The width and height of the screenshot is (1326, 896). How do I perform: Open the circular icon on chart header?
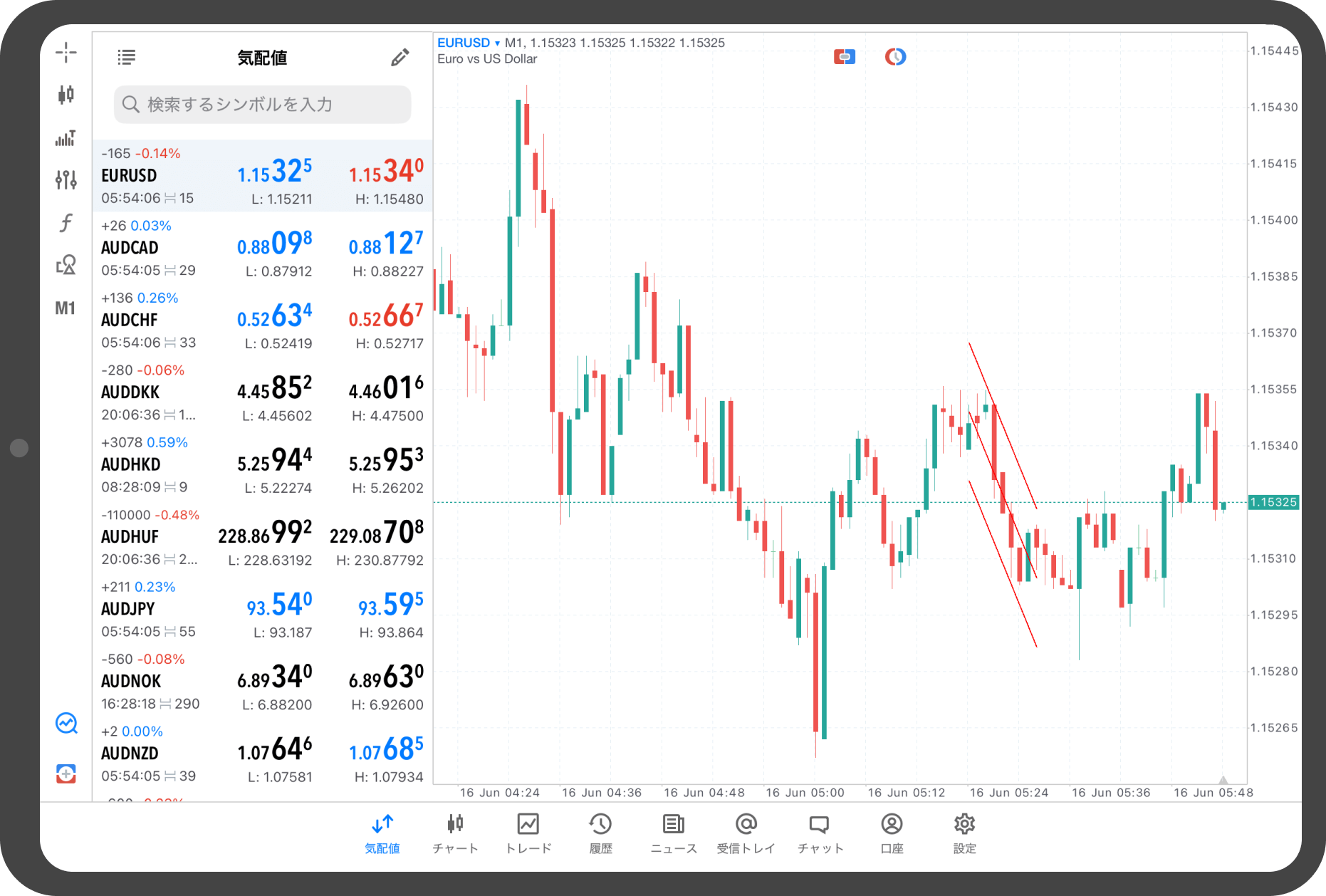pyautogui.click(x=895, y=56)
